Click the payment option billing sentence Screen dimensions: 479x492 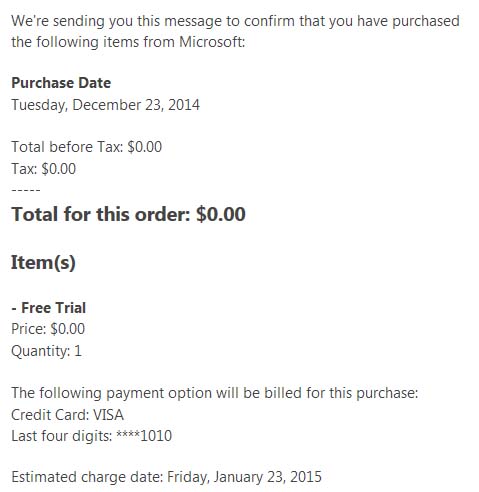click(x=215, y=393)
